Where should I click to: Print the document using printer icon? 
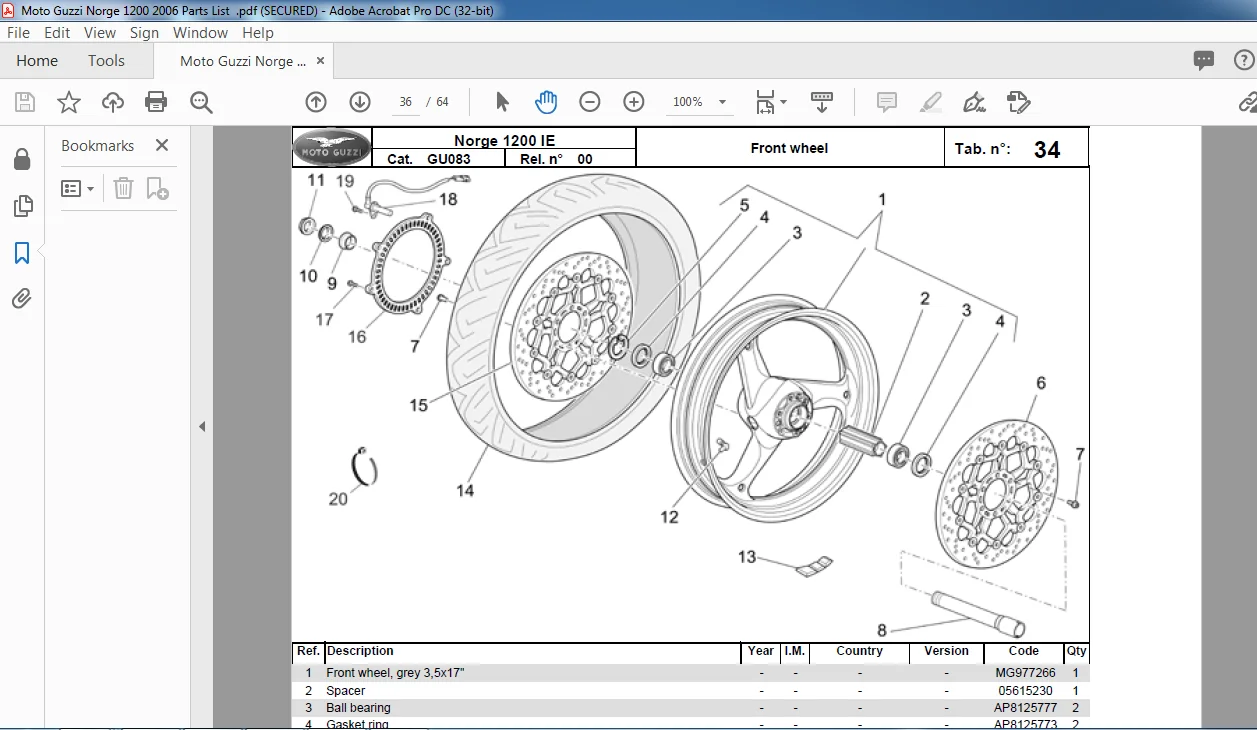156,102
